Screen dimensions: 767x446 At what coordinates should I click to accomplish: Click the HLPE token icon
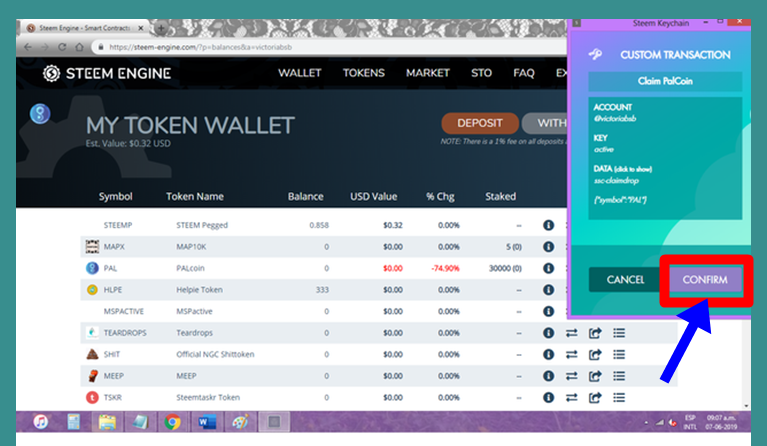[92, 290]
